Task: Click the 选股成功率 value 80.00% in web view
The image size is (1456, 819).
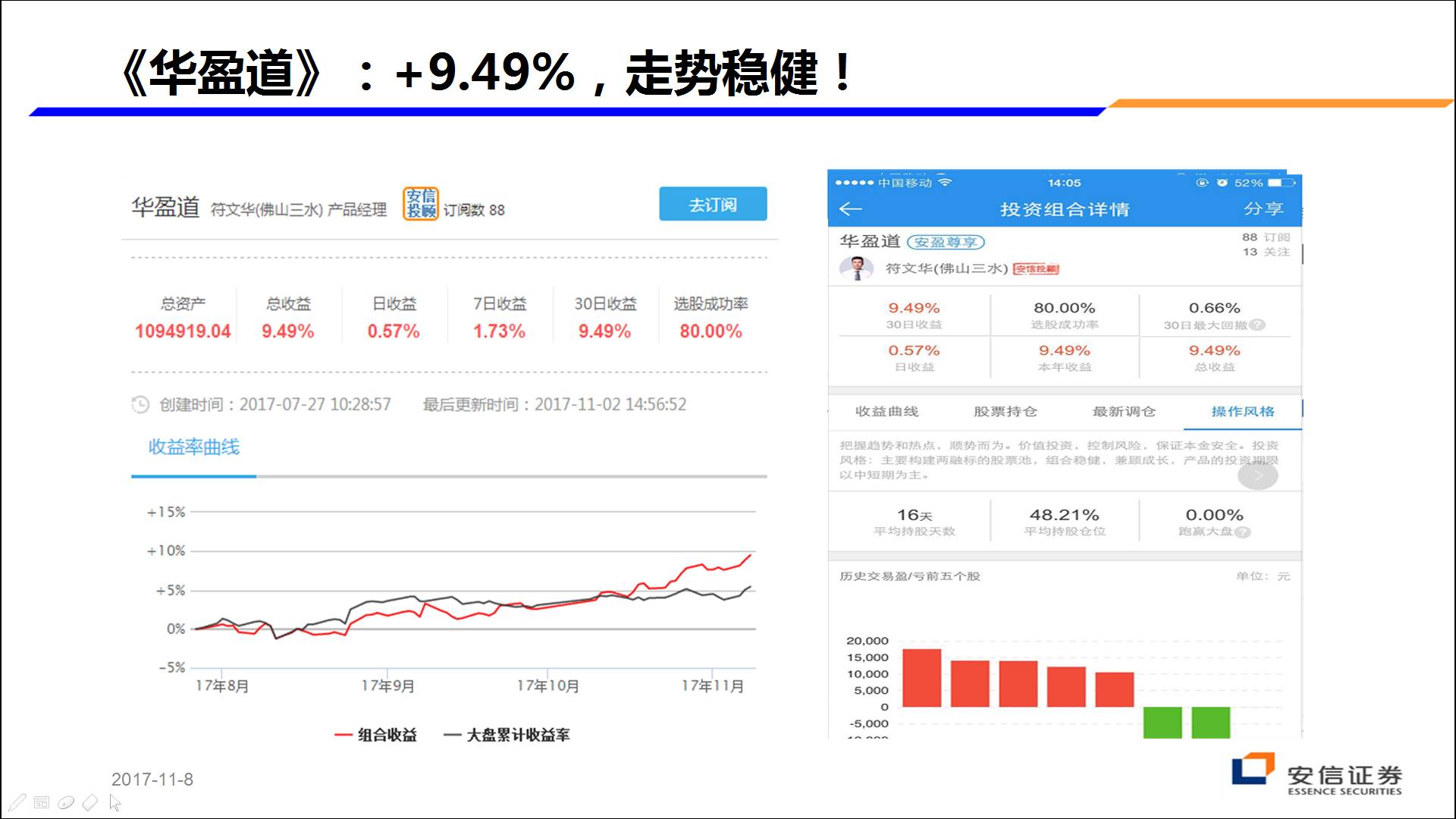Action: 711,331
